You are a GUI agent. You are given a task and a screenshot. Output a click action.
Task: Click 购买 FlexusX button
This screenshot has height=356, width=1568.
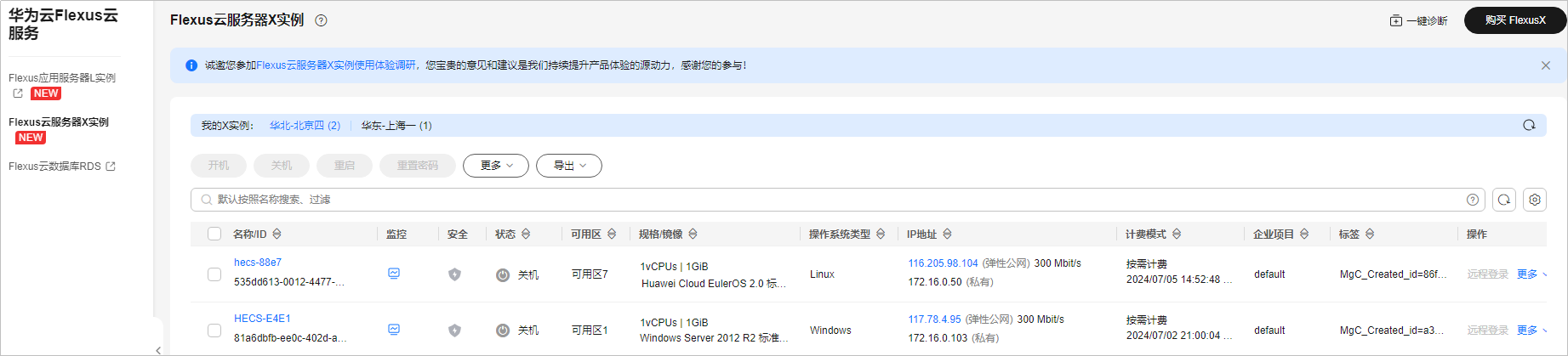pos(1515,20)
